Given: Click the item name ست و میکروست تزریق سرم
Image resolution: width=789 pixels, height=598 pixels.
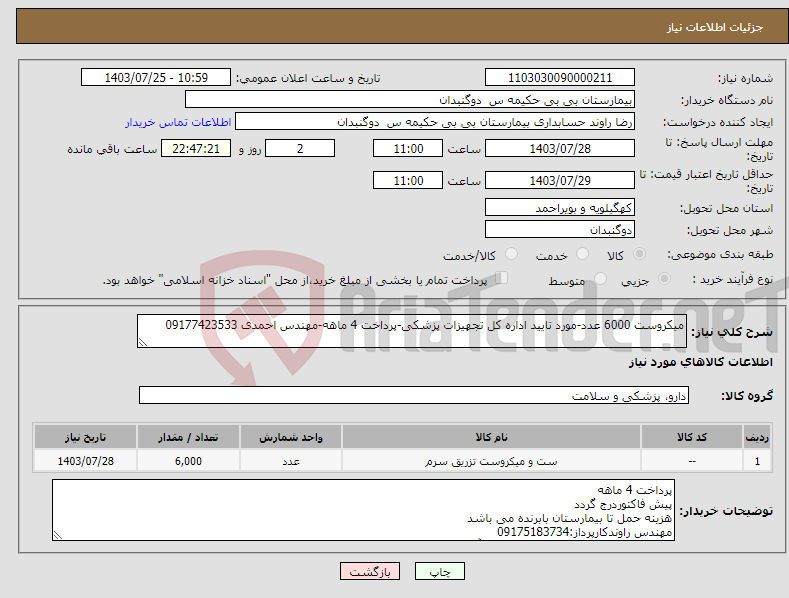Looking at the screenshot, I should [491, 461].
